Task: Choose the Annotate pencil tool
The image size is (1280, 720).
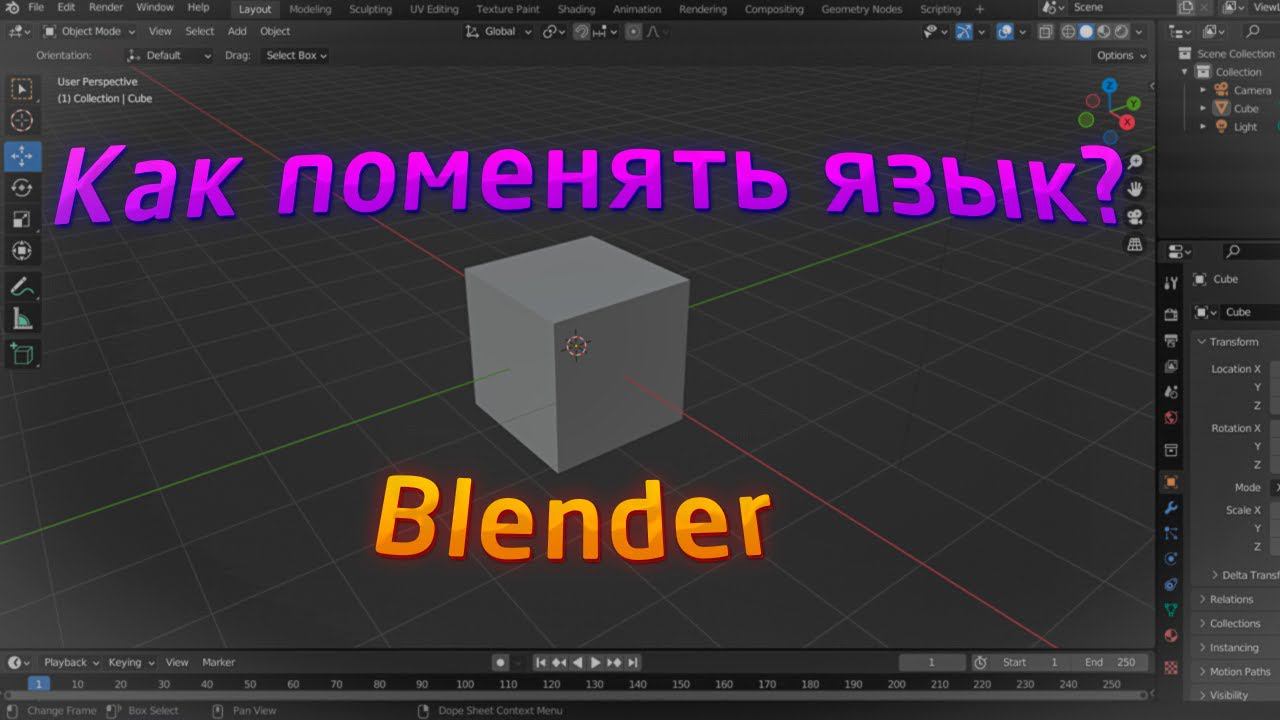Action: [x=21, y=286]
